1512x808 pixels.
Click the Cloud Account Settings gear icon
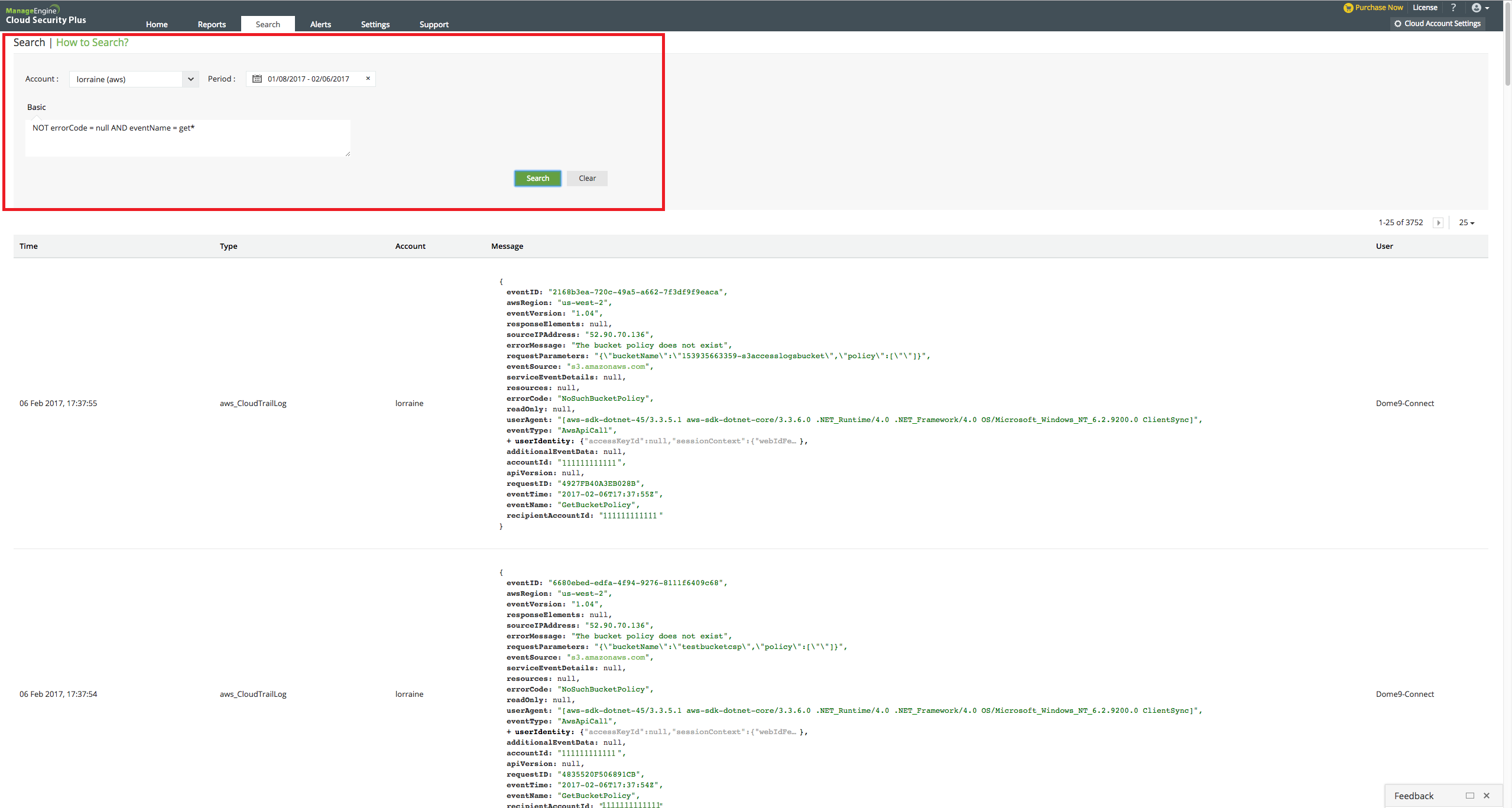pyautogui.click(x=1398, y=24)
